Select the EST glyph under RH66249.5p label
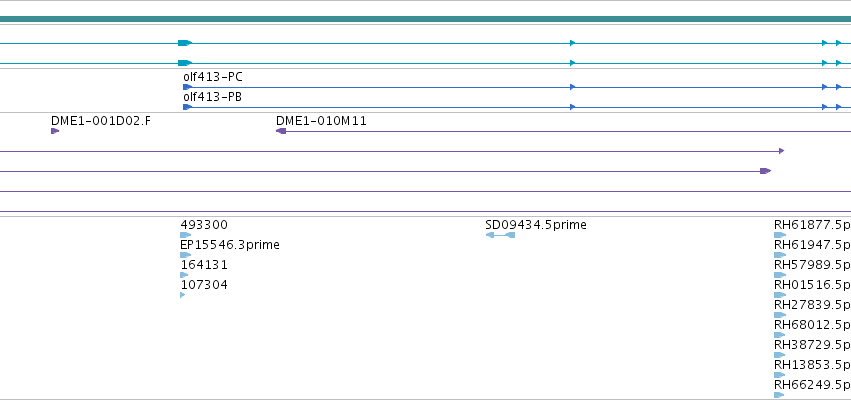The image size is (851, 400). (779, 396)
